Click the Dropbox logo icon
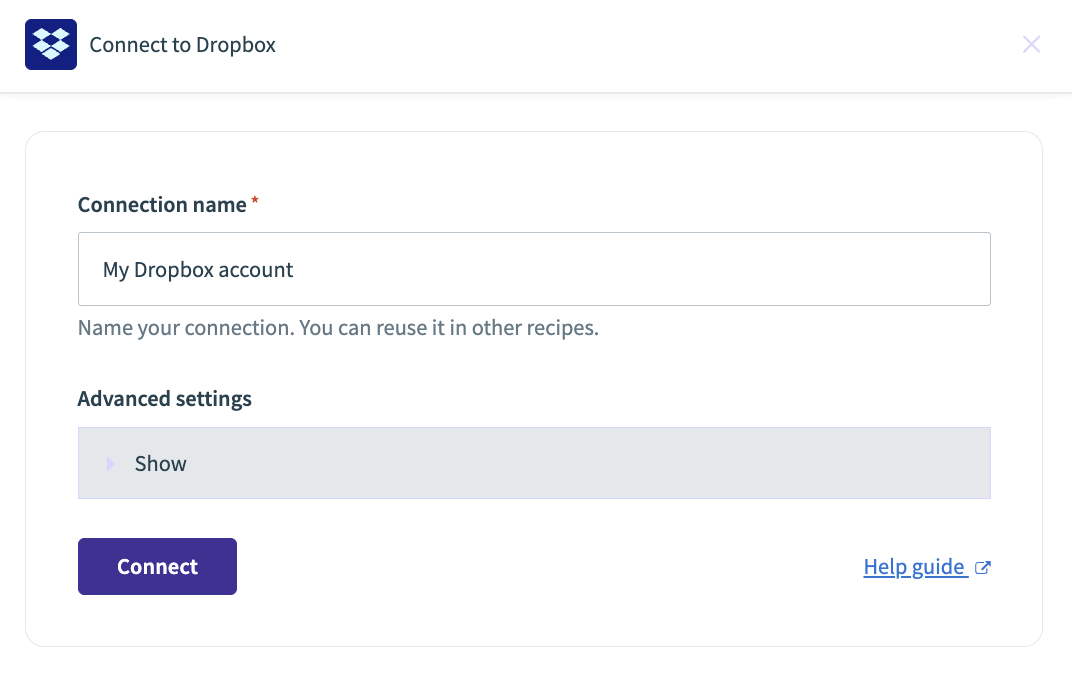 coord(51,44)
